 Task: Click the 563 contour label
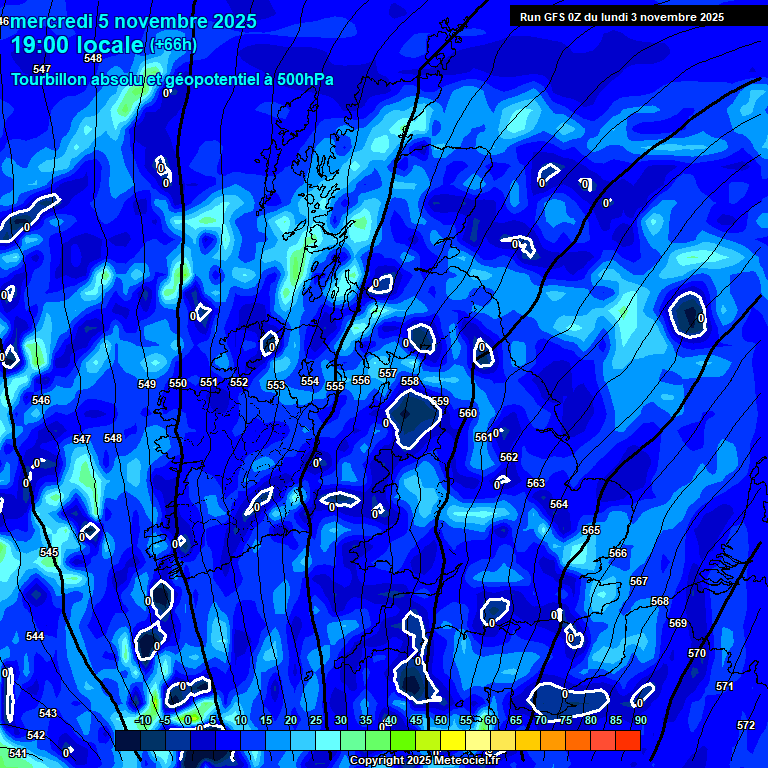[x=536, y=483]
